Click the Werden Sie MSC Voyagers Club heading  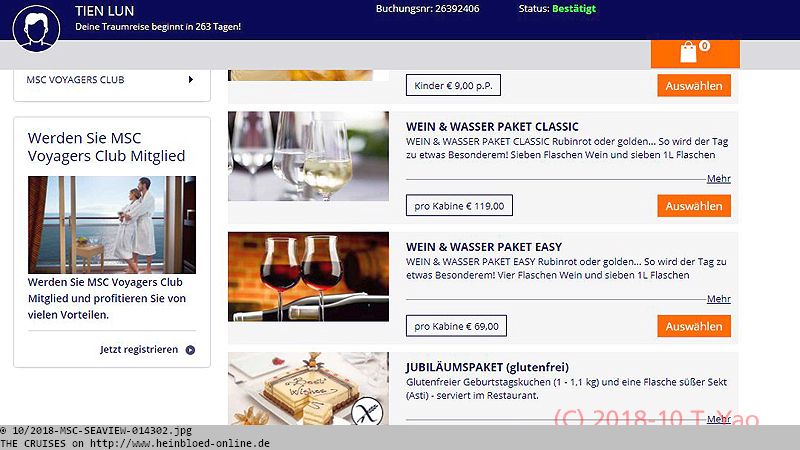pos(106,147)
